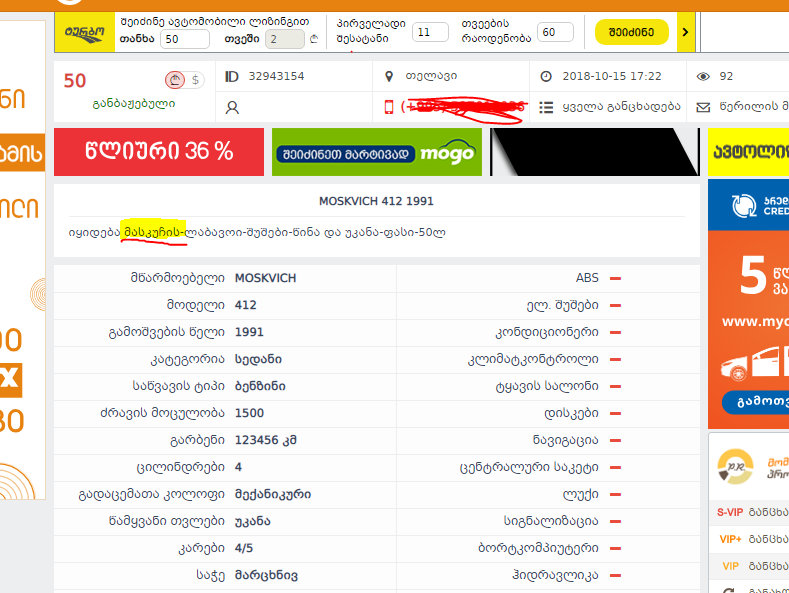789x593 pixels.
Task: Click the red mobile phone icon
Action: pos(388,107)
